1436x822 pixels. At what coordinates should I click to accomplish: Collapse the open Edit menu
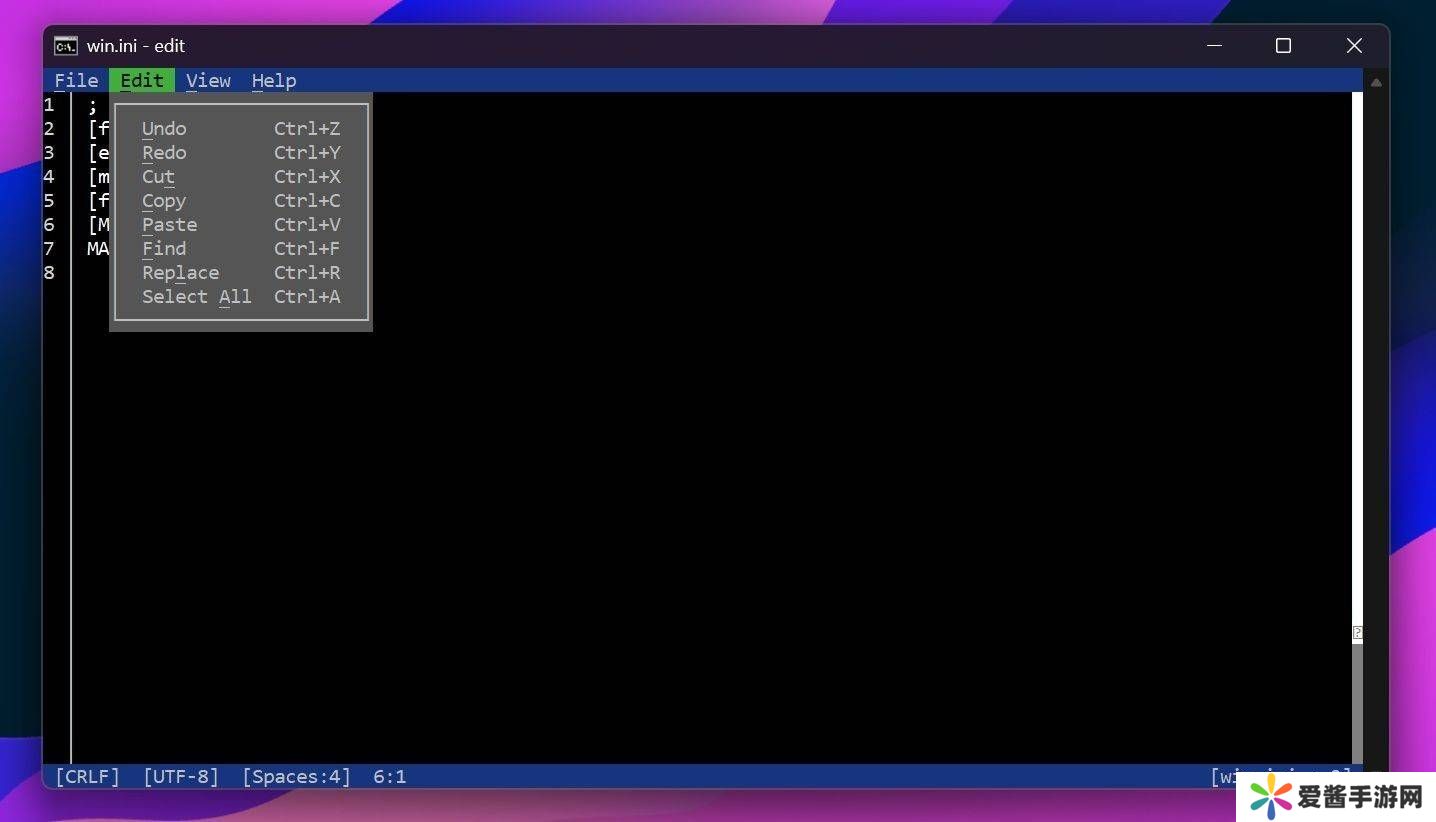(x=142, y=81)
